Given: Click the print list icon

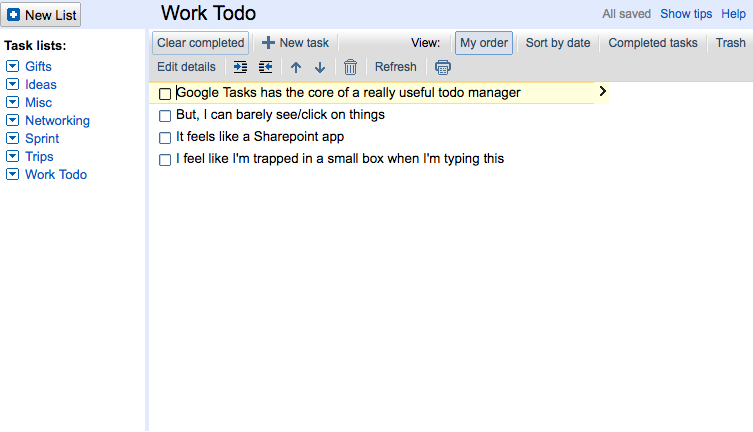Looking at the screenshot, I should click(443, 68).
